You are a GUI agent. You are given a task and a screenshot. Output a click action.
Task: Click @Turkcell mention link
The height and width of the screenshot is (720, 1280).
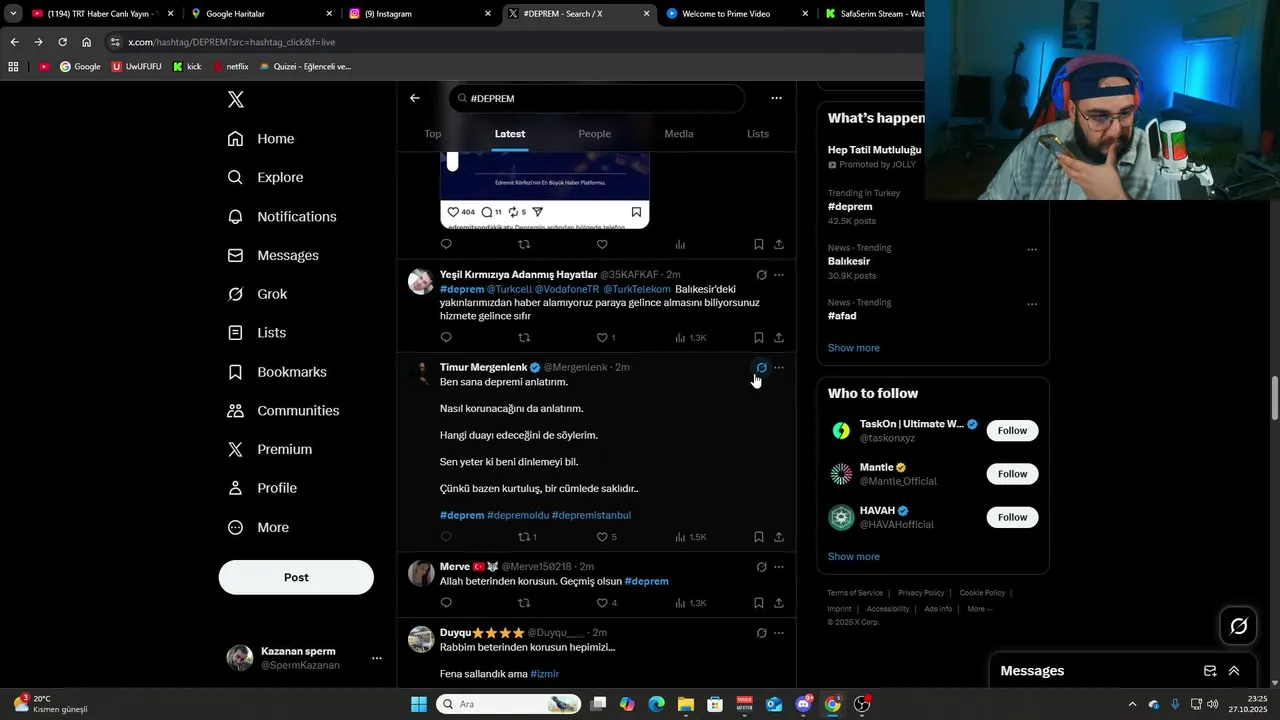tap(509, 289)
